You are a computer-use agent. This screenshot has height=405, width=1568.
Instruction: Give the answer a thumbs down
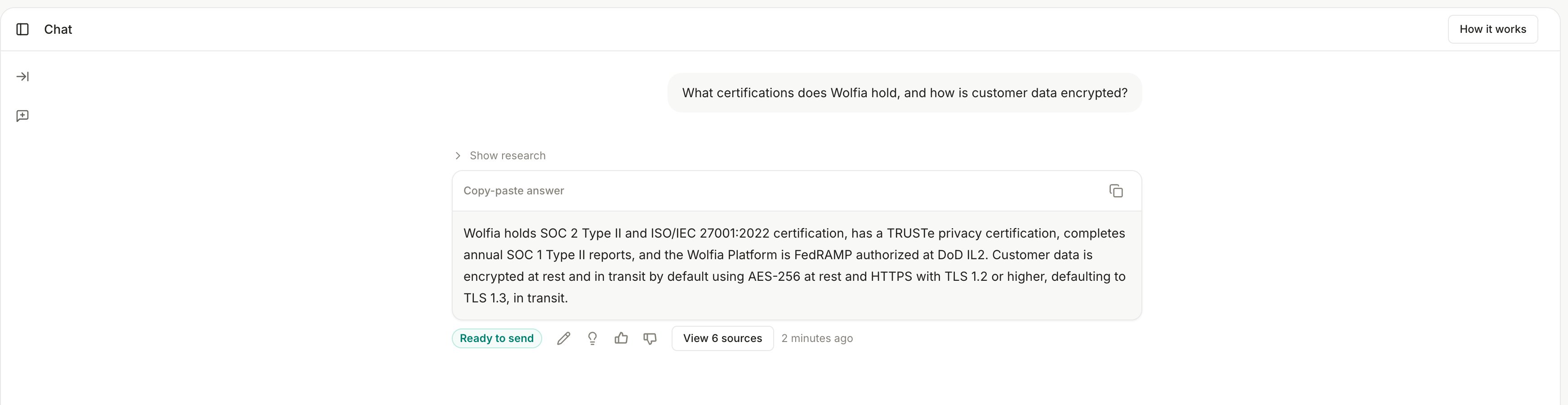coord(650,338)
